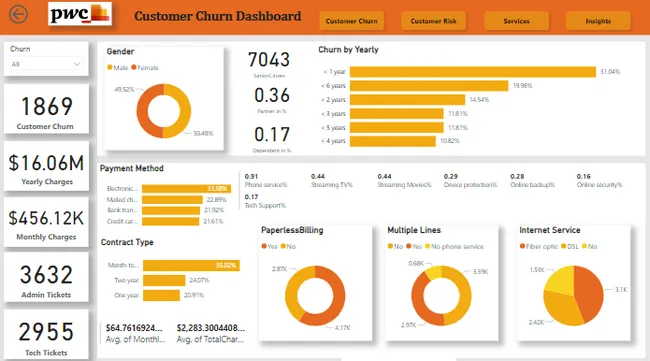This screenshot has height=361, width=650.
Task: Select the < 6 years churn bar
Action: click(x=429, y=86)
